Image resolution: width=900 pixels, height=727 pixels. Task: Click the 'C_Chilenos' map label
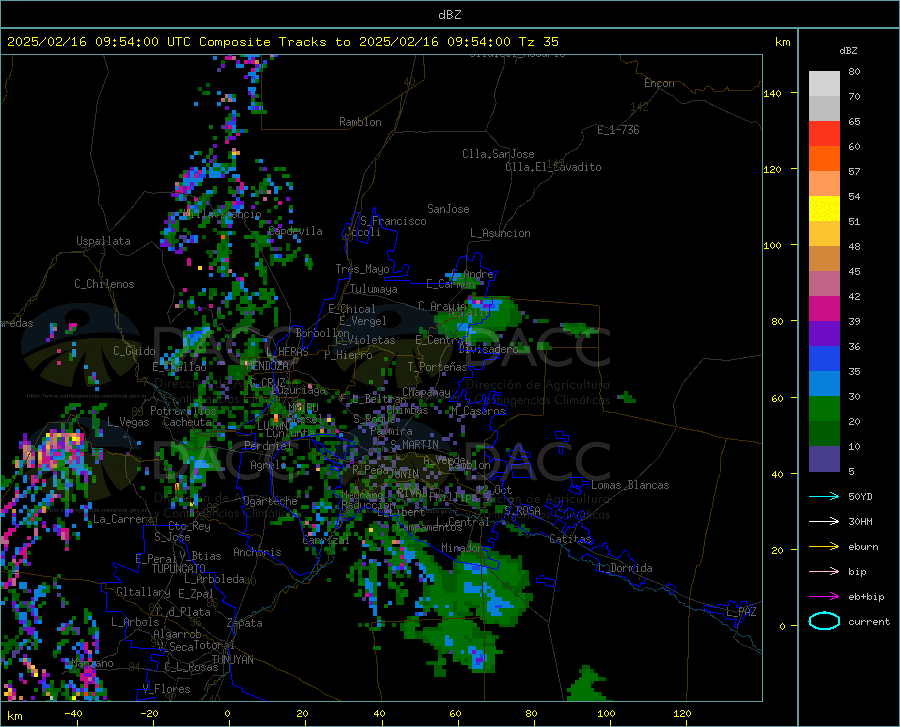pos(104,284)
